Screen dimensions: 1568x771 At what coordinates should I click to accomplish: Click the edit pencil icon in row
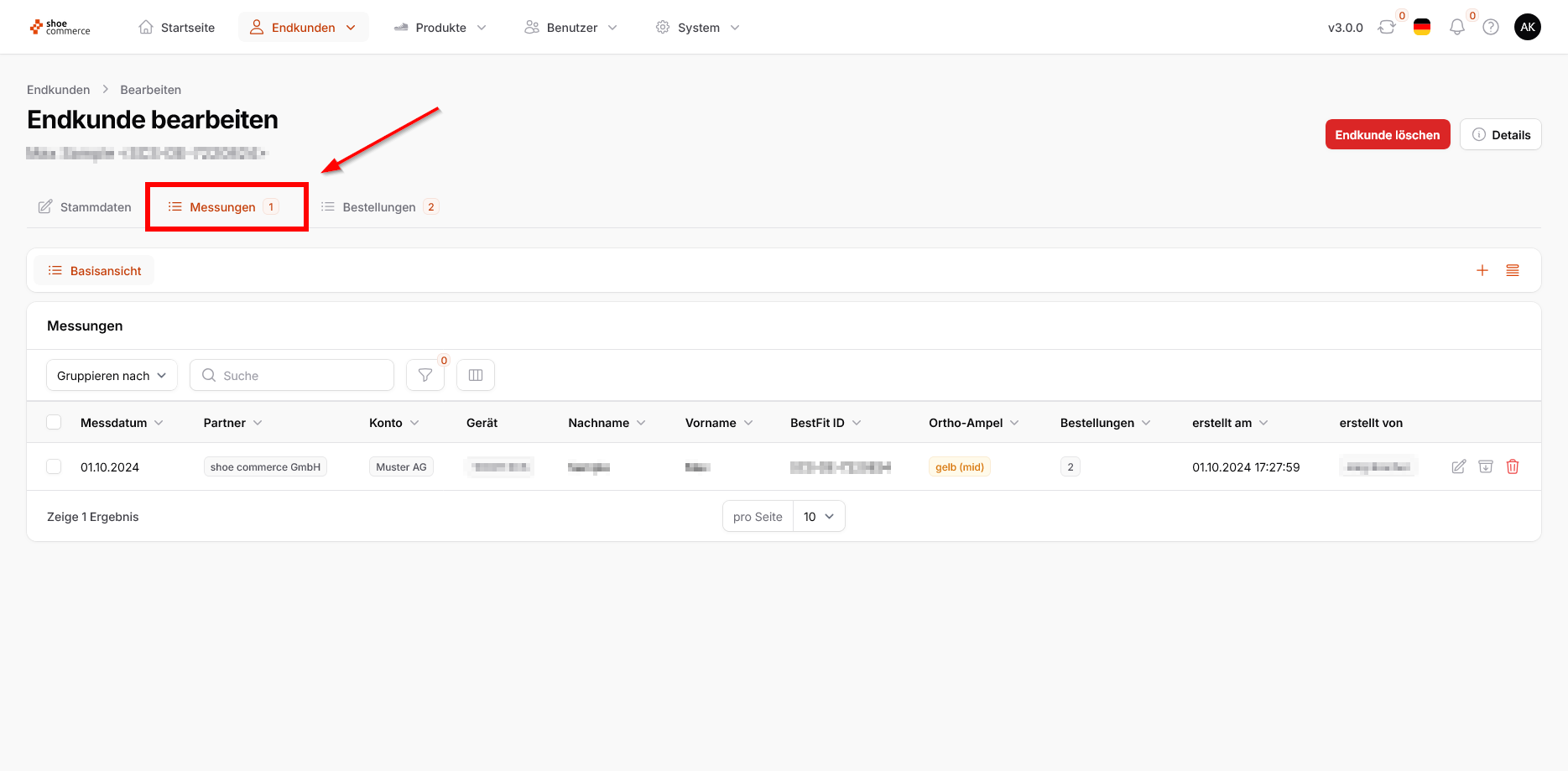coord(1459,466)
